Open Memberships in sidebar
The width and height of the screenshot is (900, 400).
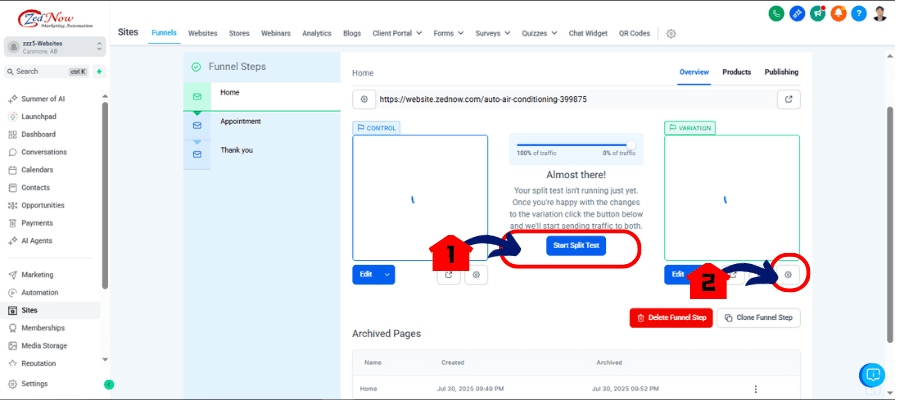pos(43,328)
